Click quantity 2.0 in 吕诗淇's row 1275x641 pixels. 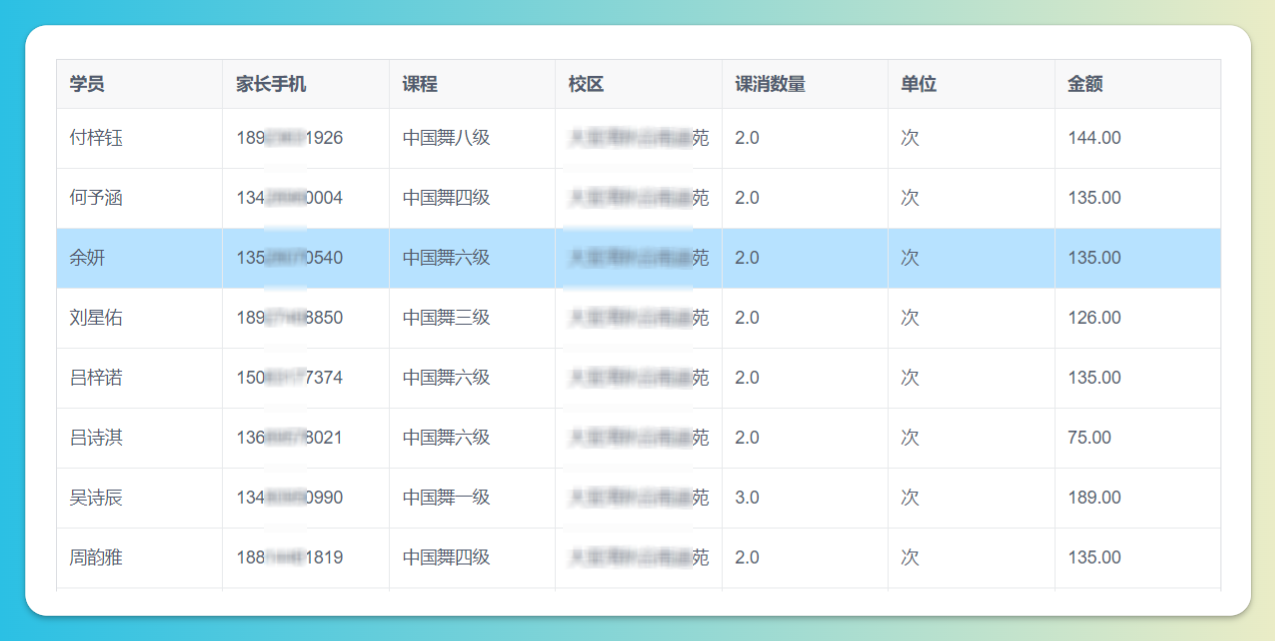click(747, 438)
